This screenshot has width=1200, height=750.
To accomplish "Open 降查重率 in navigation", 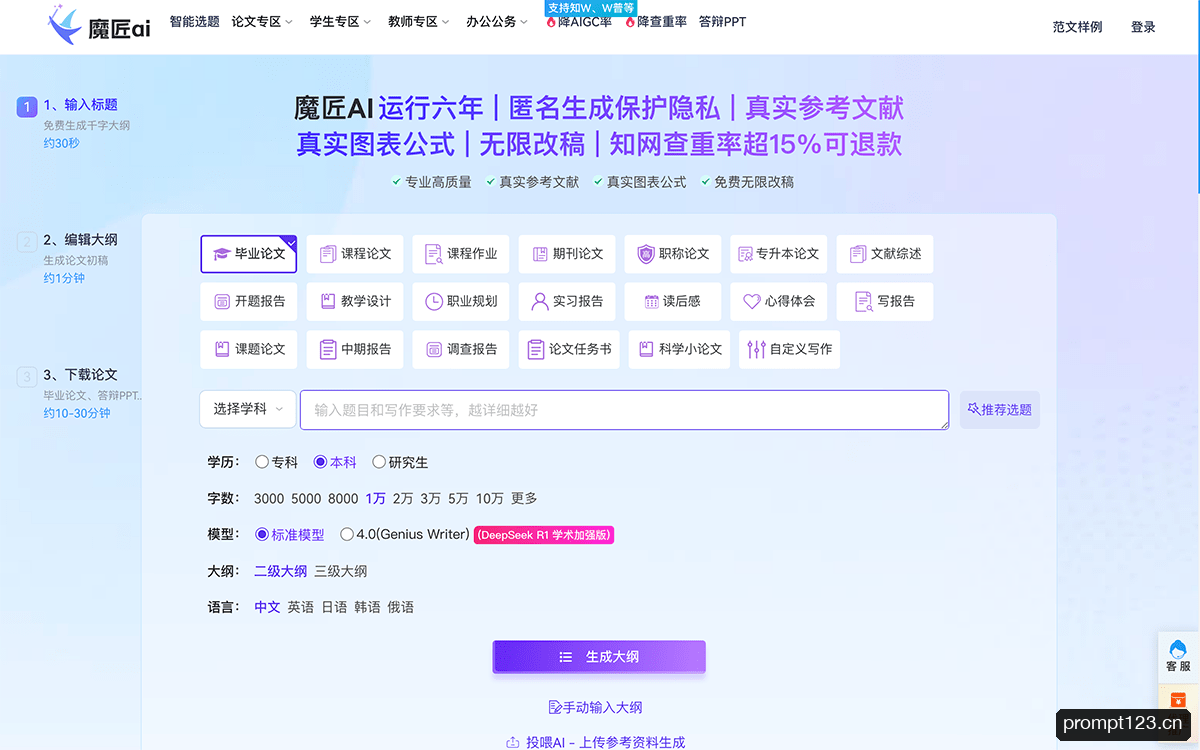I will [656, 22].
